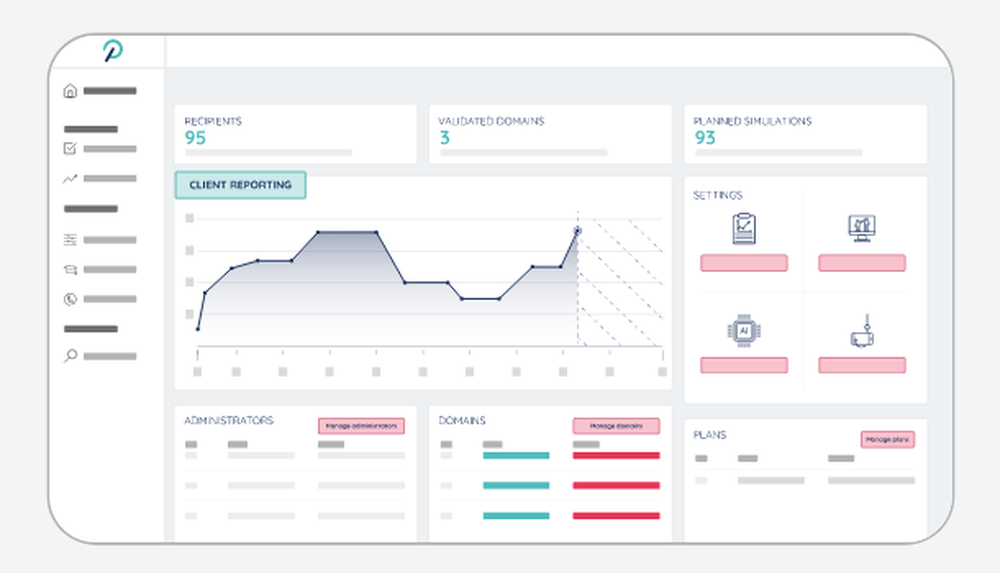This screenshot has width=1000, height=573.
Task: Click the Client Reporting button
Action: pyautogui.click(x=240, y=185)
